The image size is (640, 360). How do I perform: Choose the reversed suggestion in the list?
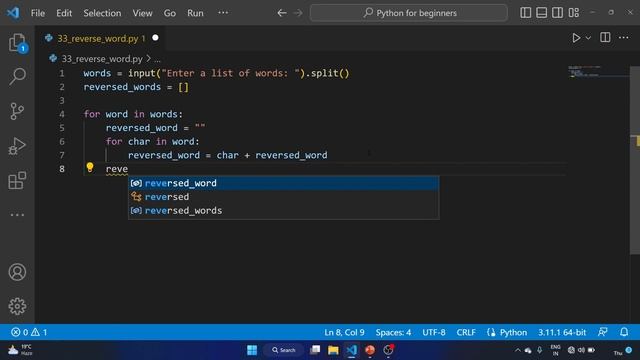click(284, 197)
